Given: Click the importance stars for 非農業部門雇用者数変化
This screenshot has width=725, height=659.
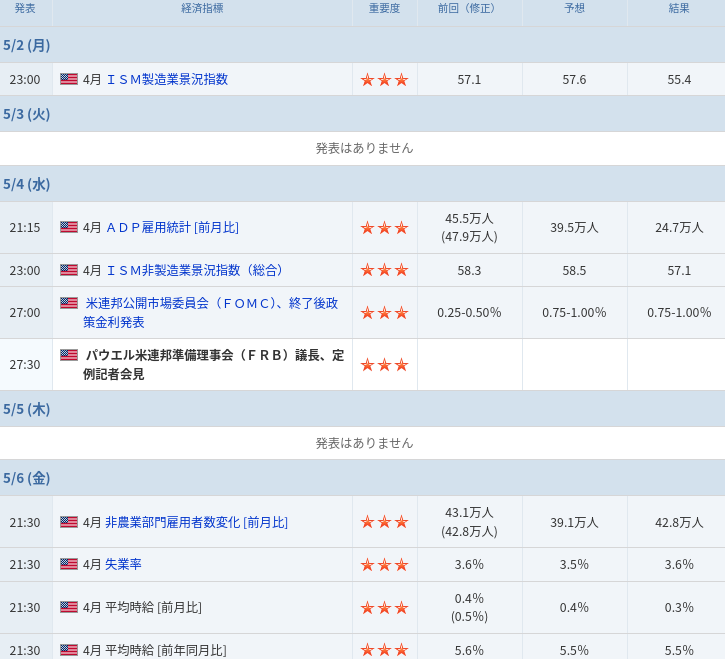Looking at the screenshot, I should click(x=384, y=522).
